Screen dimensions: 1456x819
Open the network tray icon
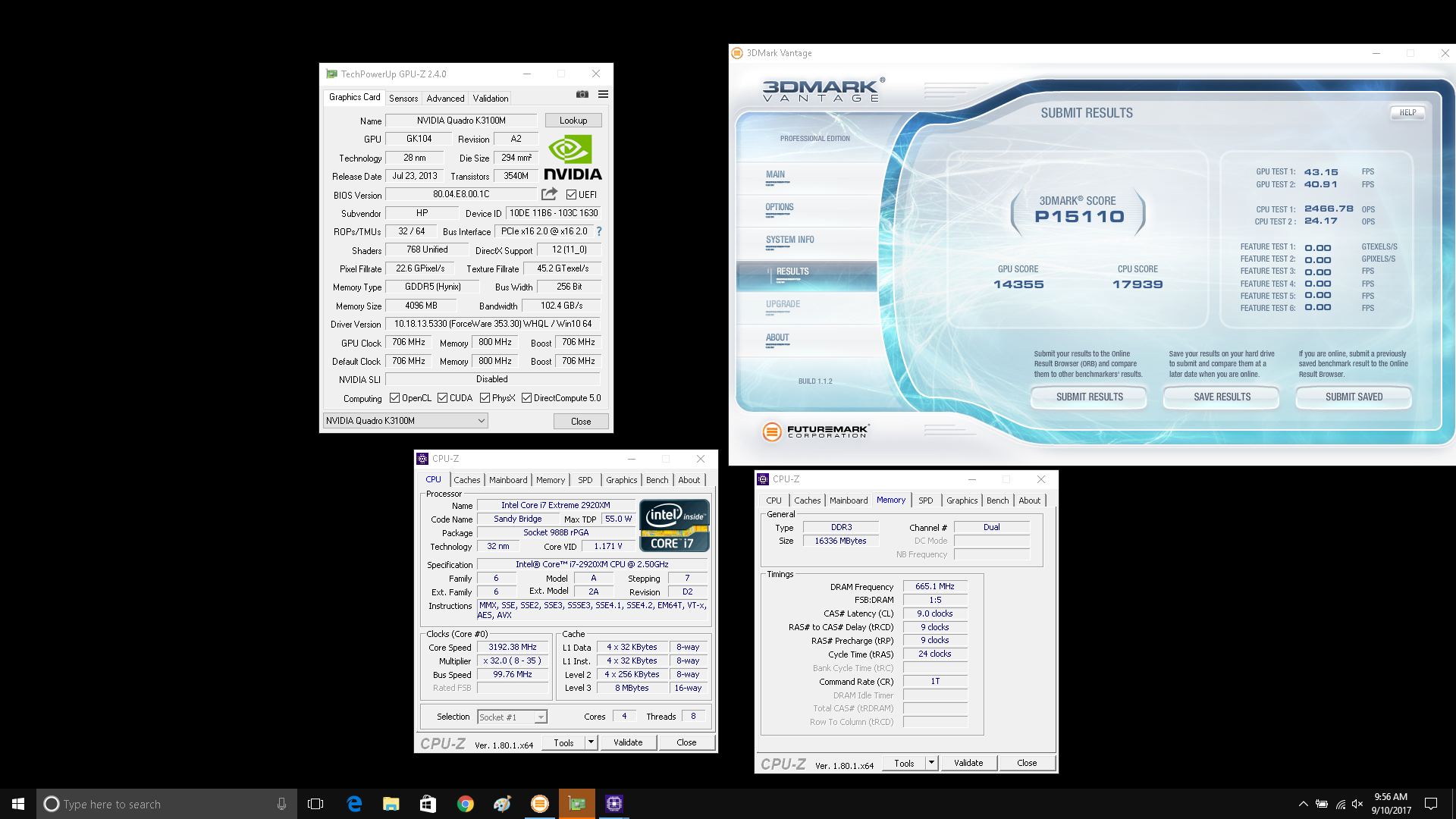pyautogui.click(x=1340, y=804)
